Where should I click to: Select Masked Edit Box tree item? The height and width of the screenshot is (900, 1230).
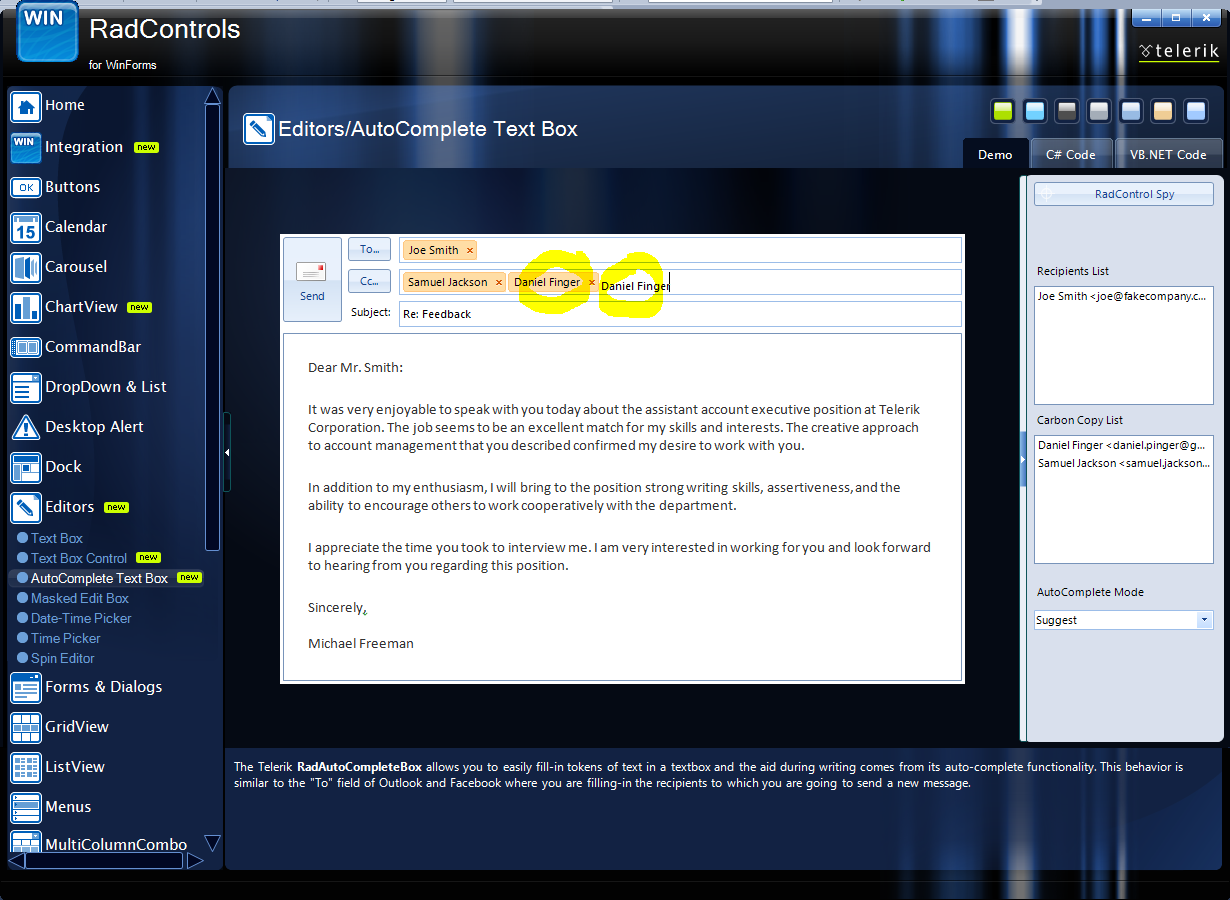tap(80, 598)
